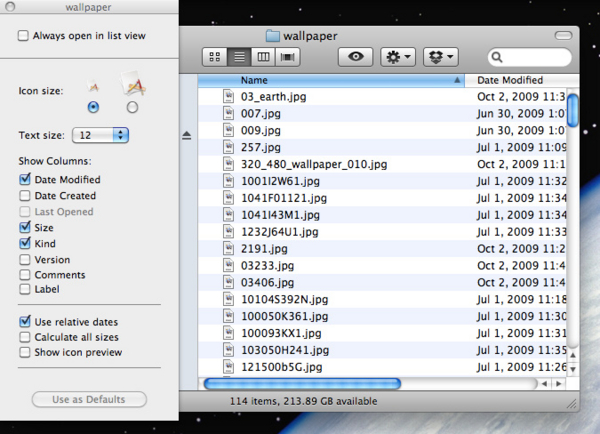Click the Finder search field
Viewport: 600px width, 434px height.
(x=530, y=57)
